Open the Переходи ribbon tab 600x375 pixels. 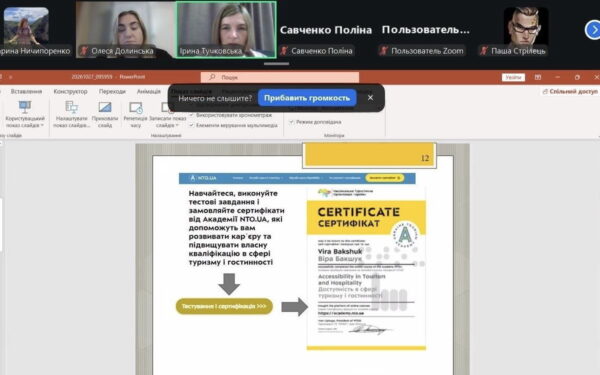pyautogui.click(x=112, y=91)
